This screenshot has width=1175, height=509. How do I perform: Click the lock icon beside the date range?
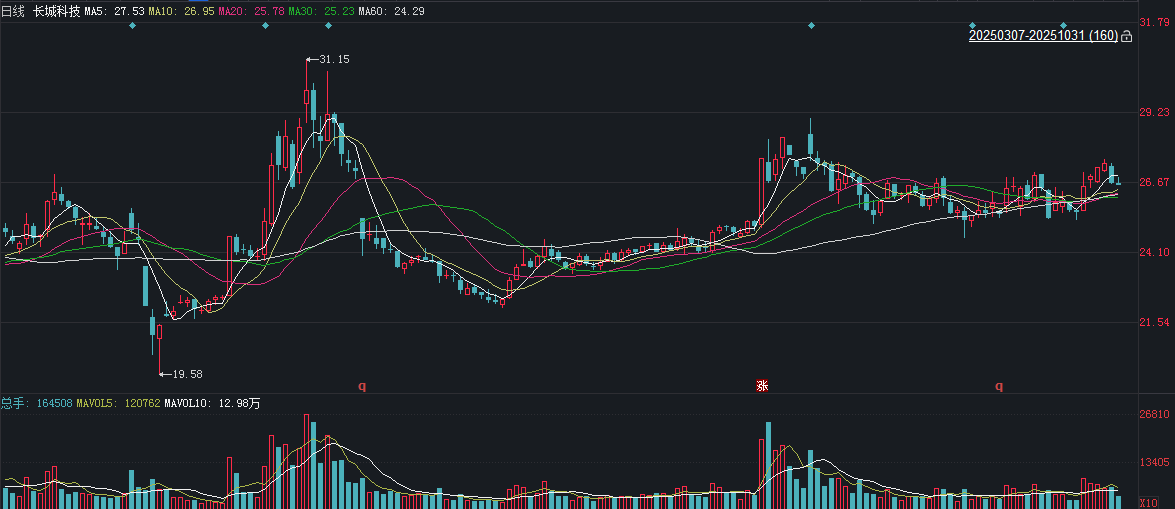(x=1127, y=37)
